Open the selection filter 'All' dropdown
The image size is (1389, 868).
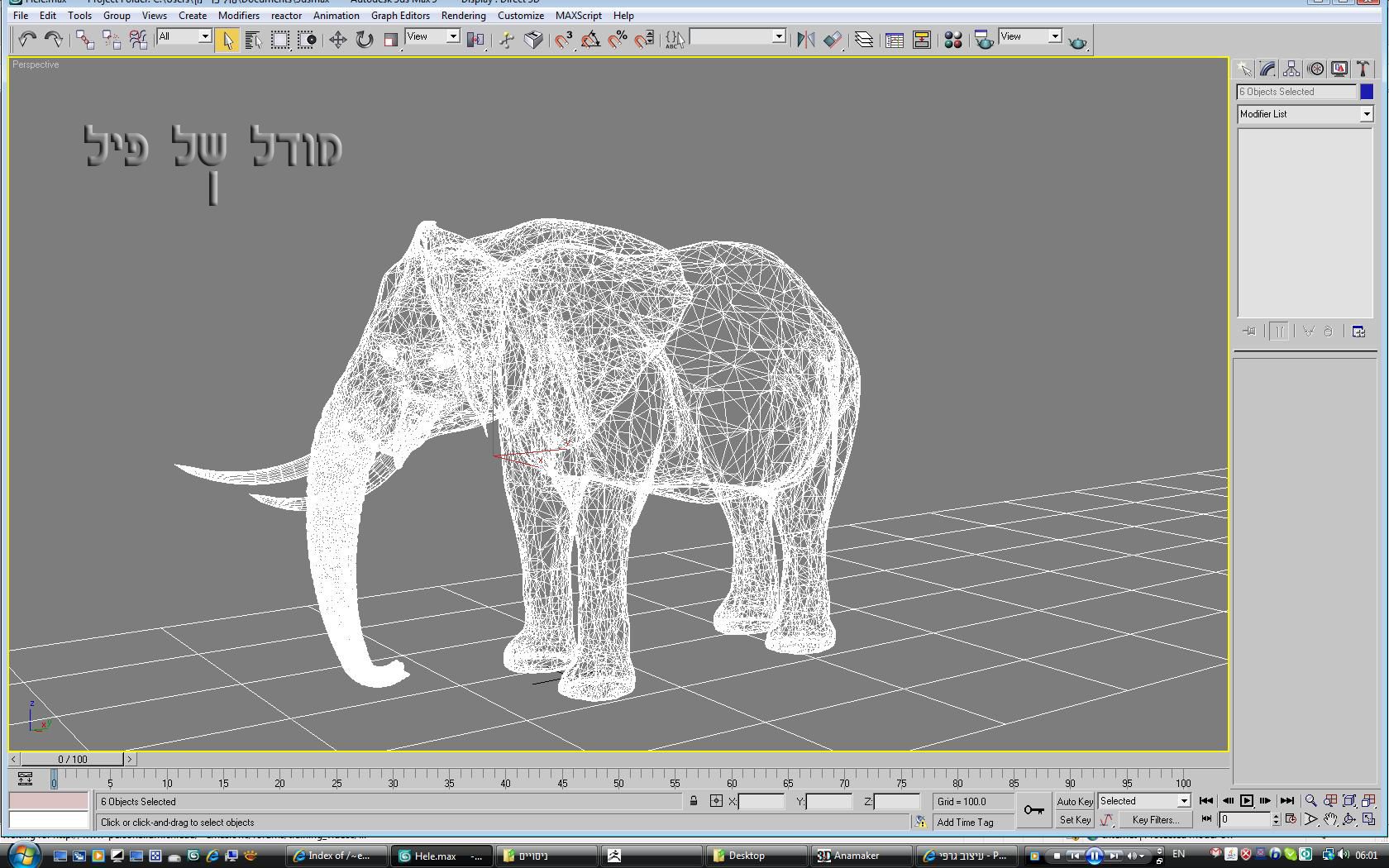[x=204, y=36]
